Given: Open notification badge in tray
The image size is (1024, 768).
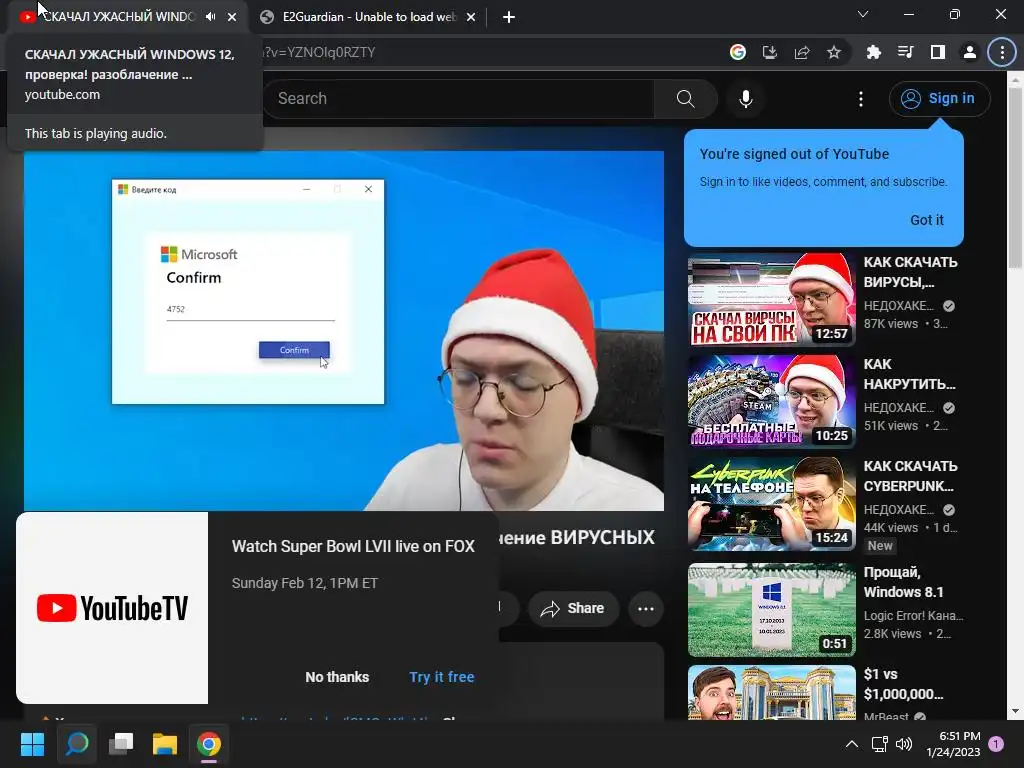Looking at the screenshot, I should click(x=996, y=743).
